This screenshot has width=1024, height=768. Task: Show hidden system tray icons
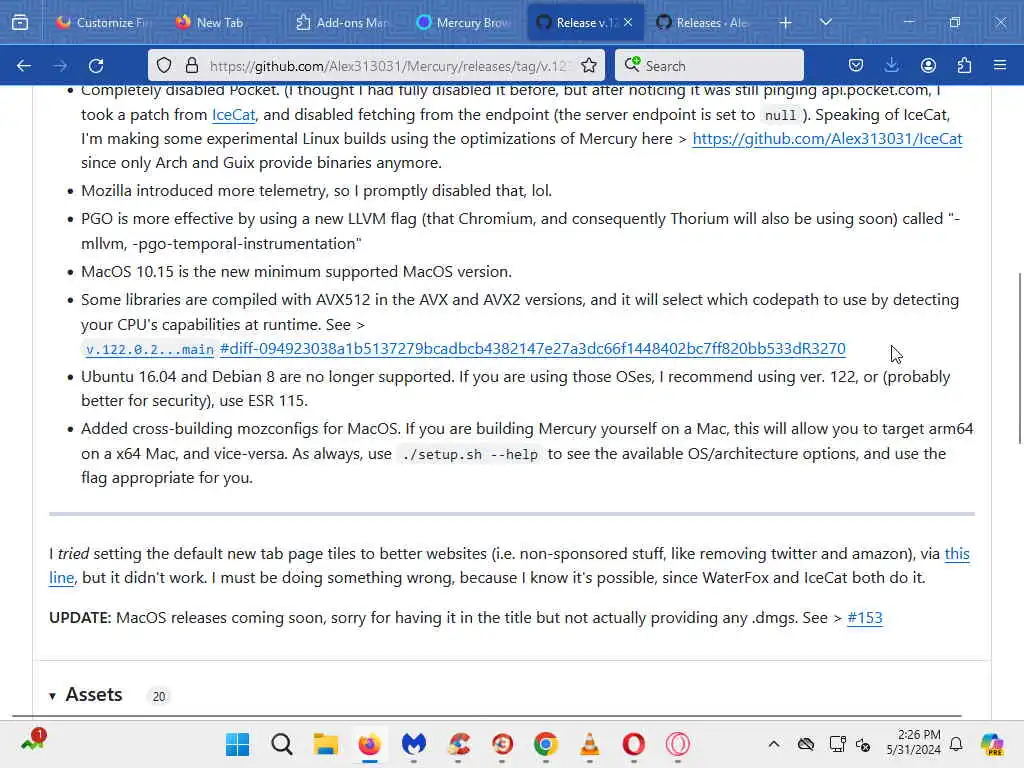click(x=773, y=744)
